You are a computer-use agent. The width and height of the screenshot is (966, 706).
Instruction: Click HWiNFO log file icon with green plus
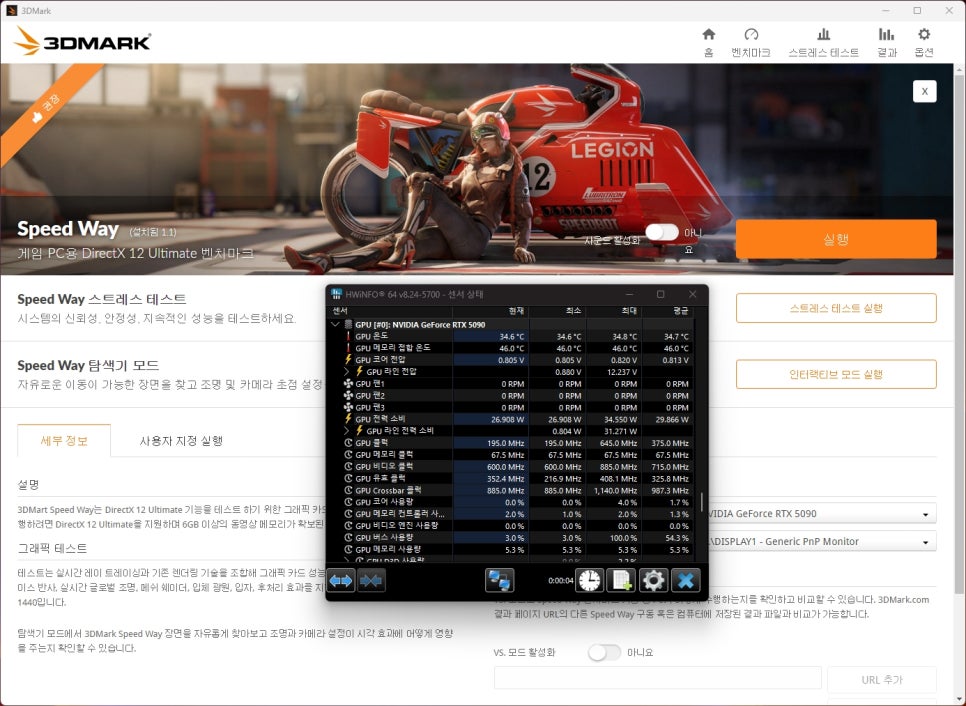pos(621,580)
